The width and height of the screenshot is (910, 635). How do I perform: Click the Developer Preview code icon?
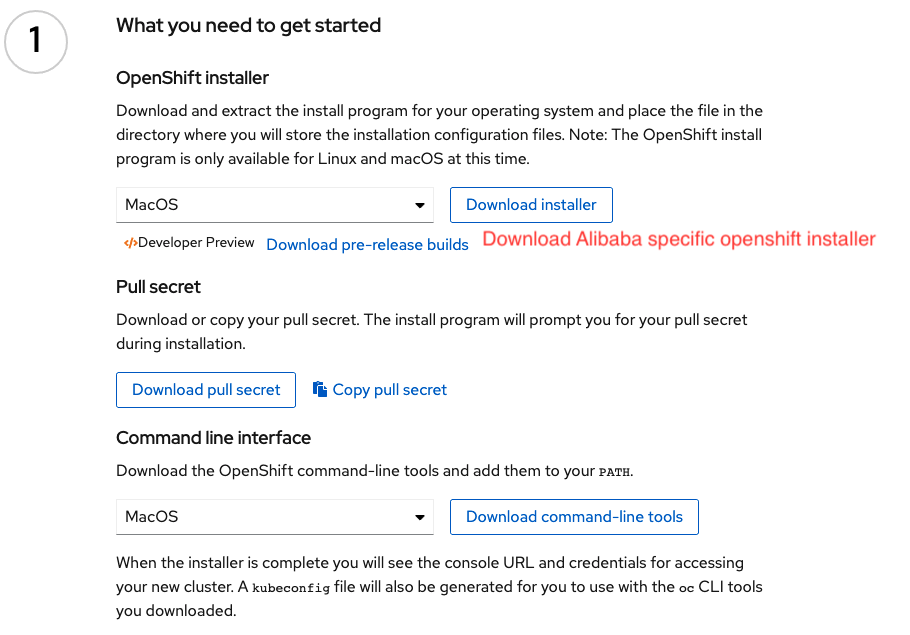(x=130, y=243)
